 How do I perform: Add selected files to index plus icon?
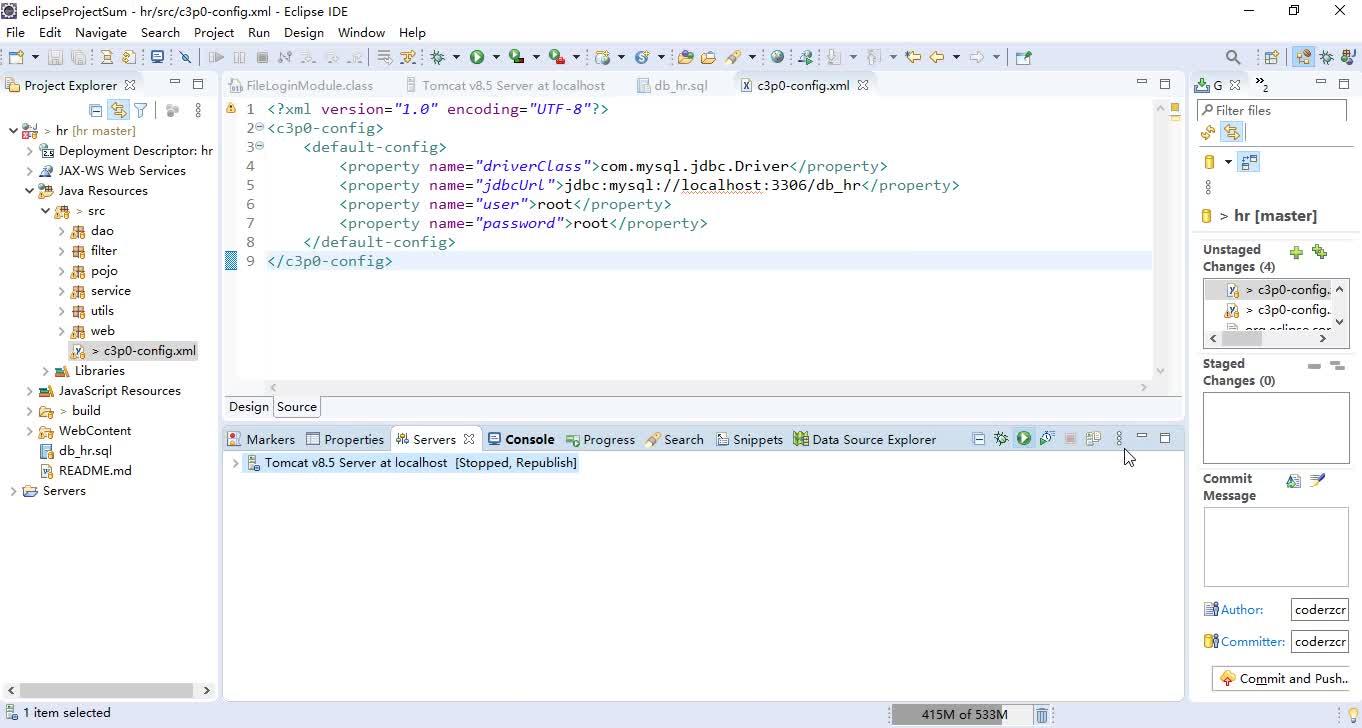(1296, 252)
